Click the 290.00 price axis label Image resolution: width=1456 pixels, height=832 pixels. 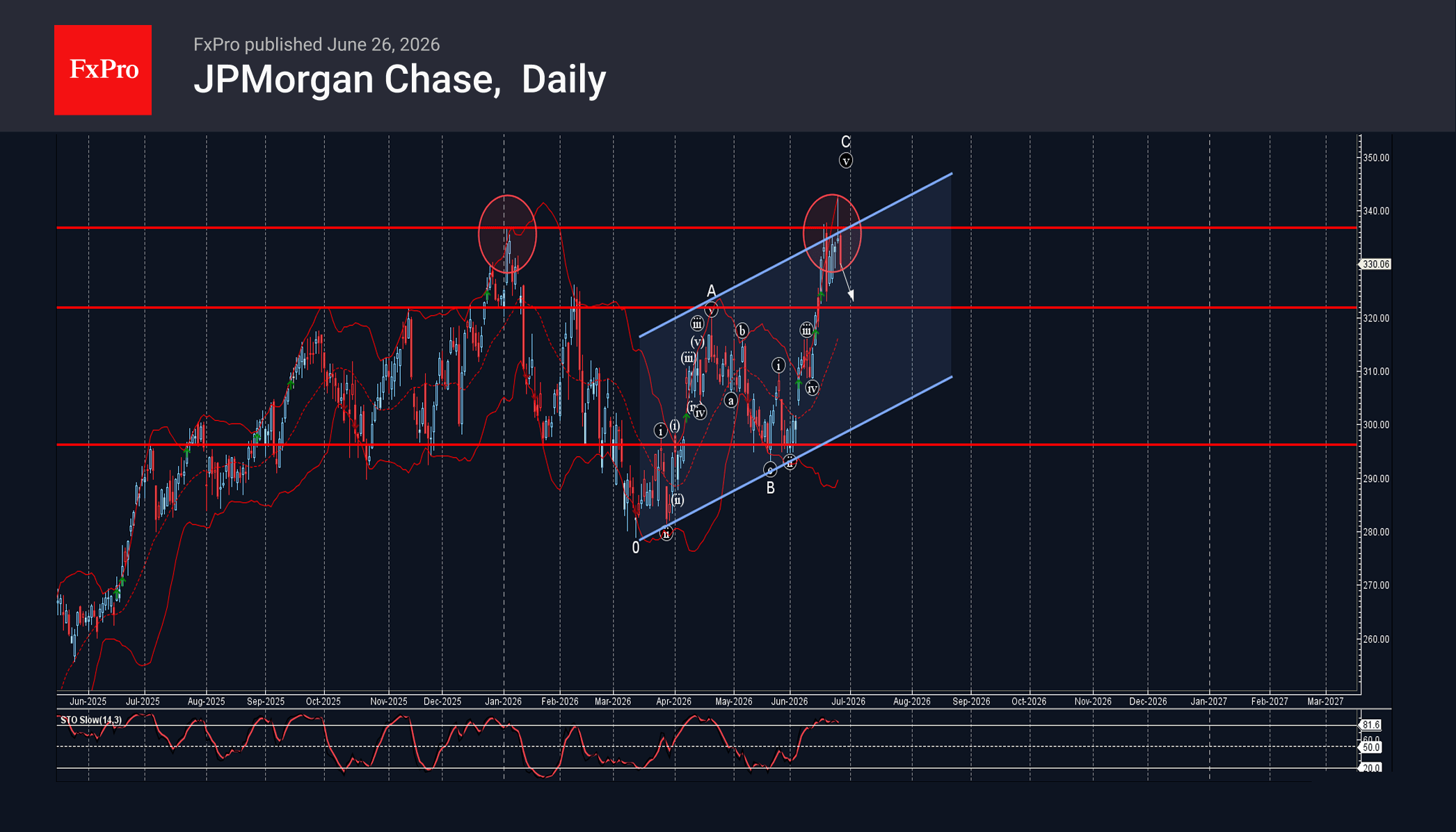pyautogui.click(x=1375, y=479)
